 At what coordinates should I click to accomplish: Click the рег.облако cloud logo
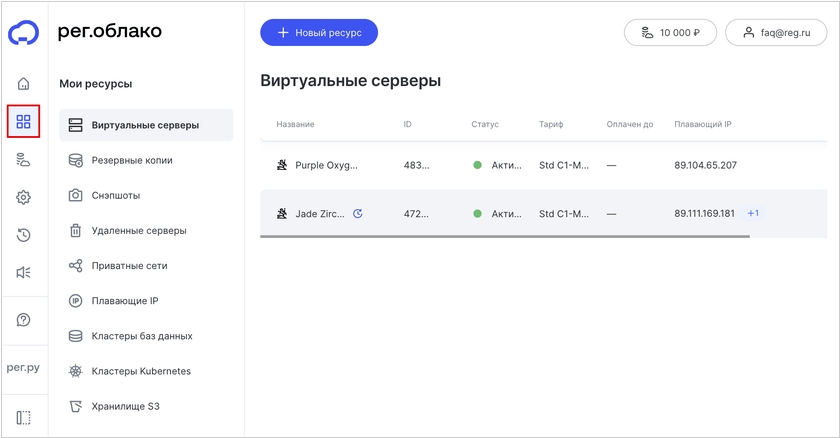click(x=24, y=34)
